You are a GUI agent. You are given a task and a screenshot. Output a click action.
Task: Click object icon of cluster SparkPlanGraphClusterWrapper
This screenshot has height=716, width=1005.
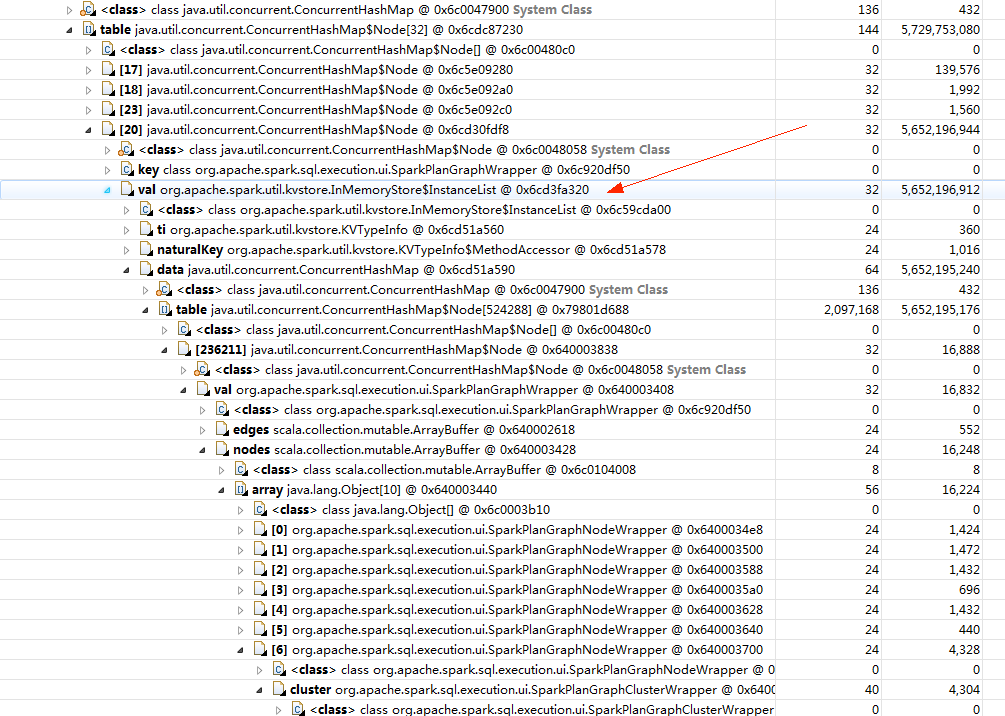point(279,690)
